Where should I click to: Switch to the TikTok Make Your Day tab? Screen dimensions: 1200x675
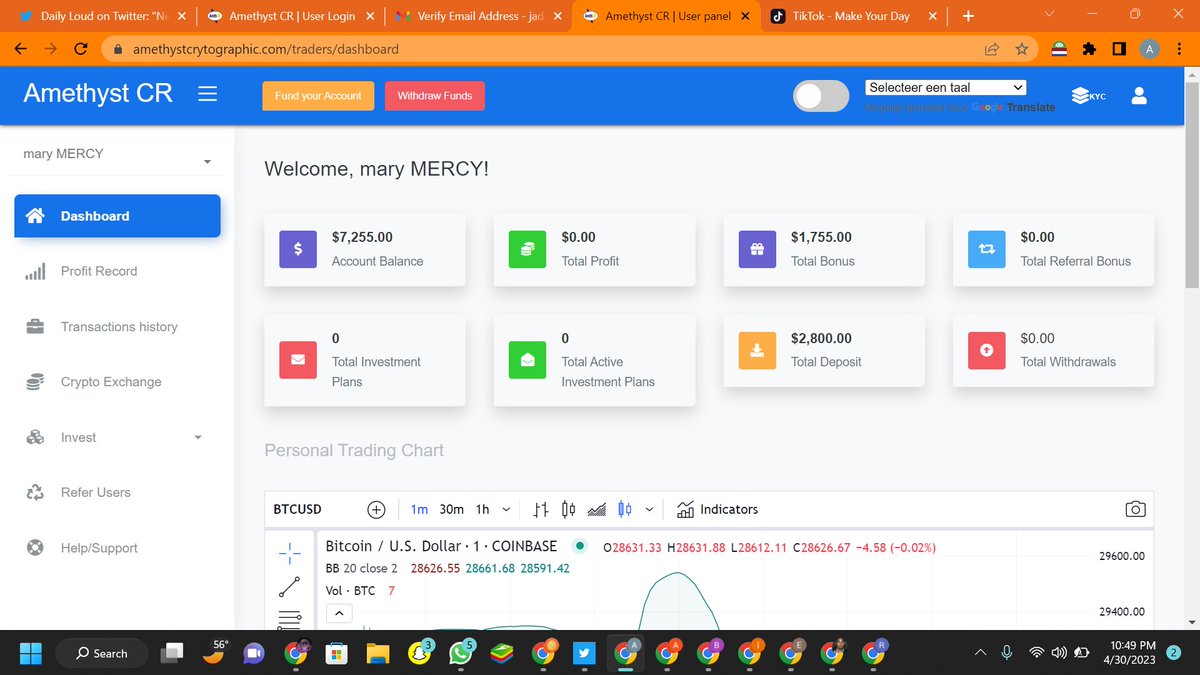852,16
